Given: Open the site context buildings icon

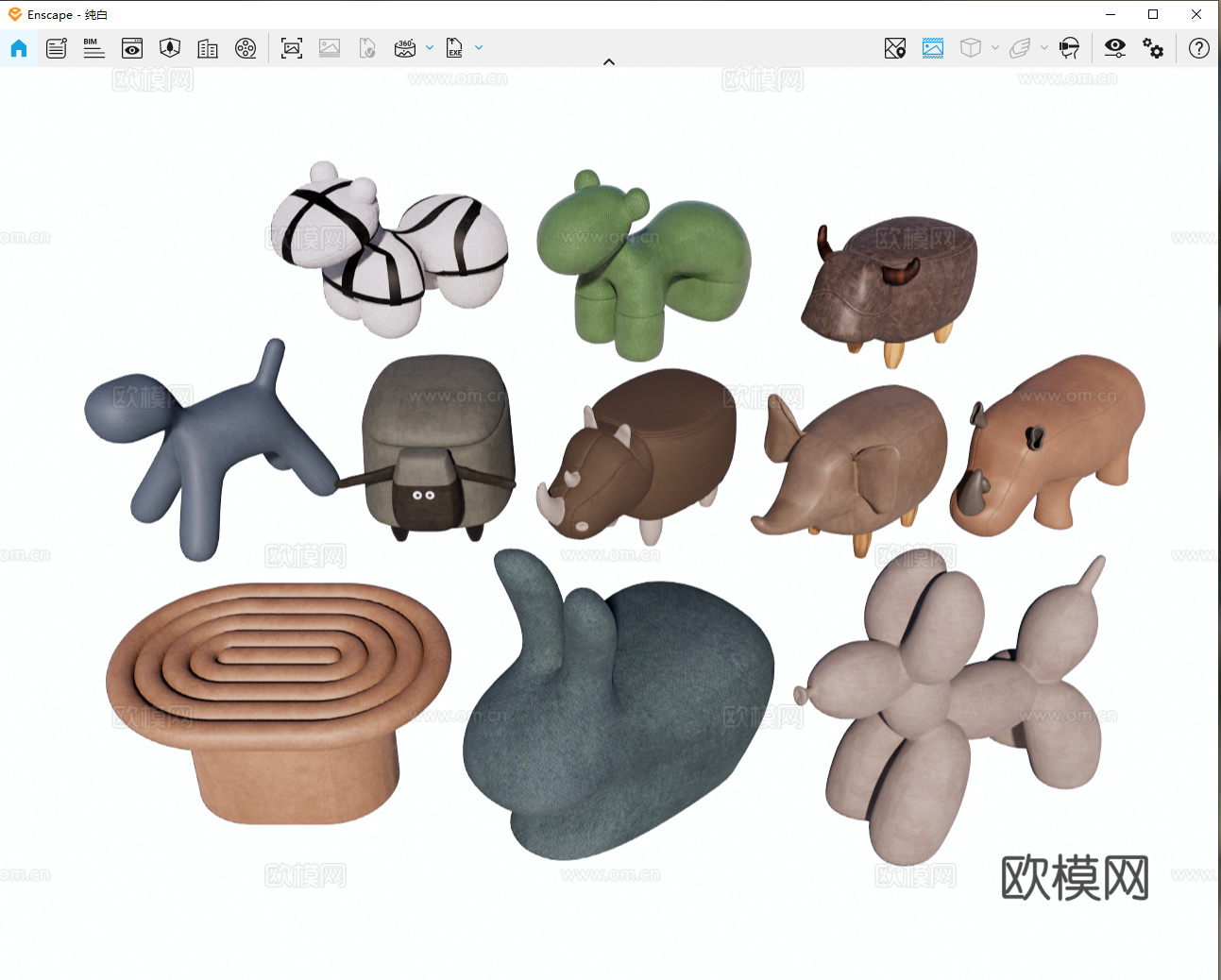Looking at the screenshot, I should click(x=208, y=48).
